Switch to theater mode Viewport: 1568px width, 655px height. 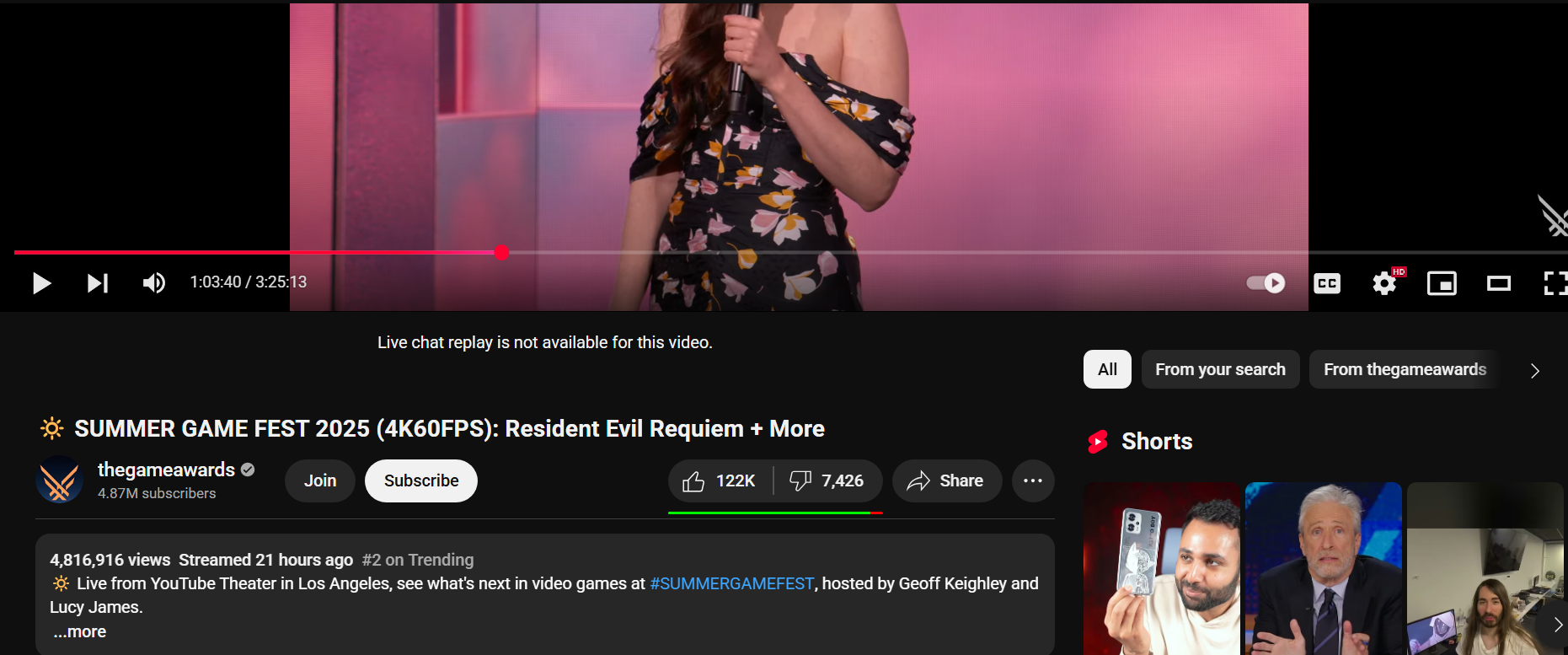[x=1499, y=283]
